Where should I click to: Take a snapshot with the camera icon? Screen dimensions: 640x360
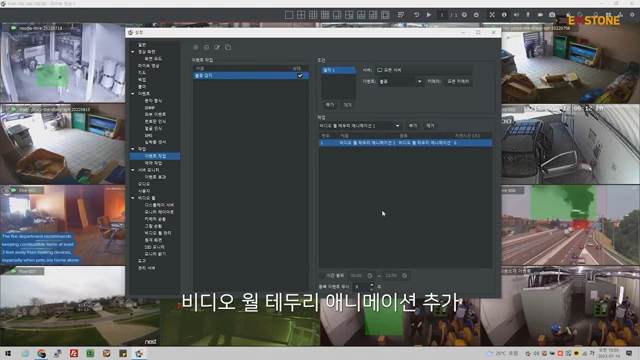(552, 15)
